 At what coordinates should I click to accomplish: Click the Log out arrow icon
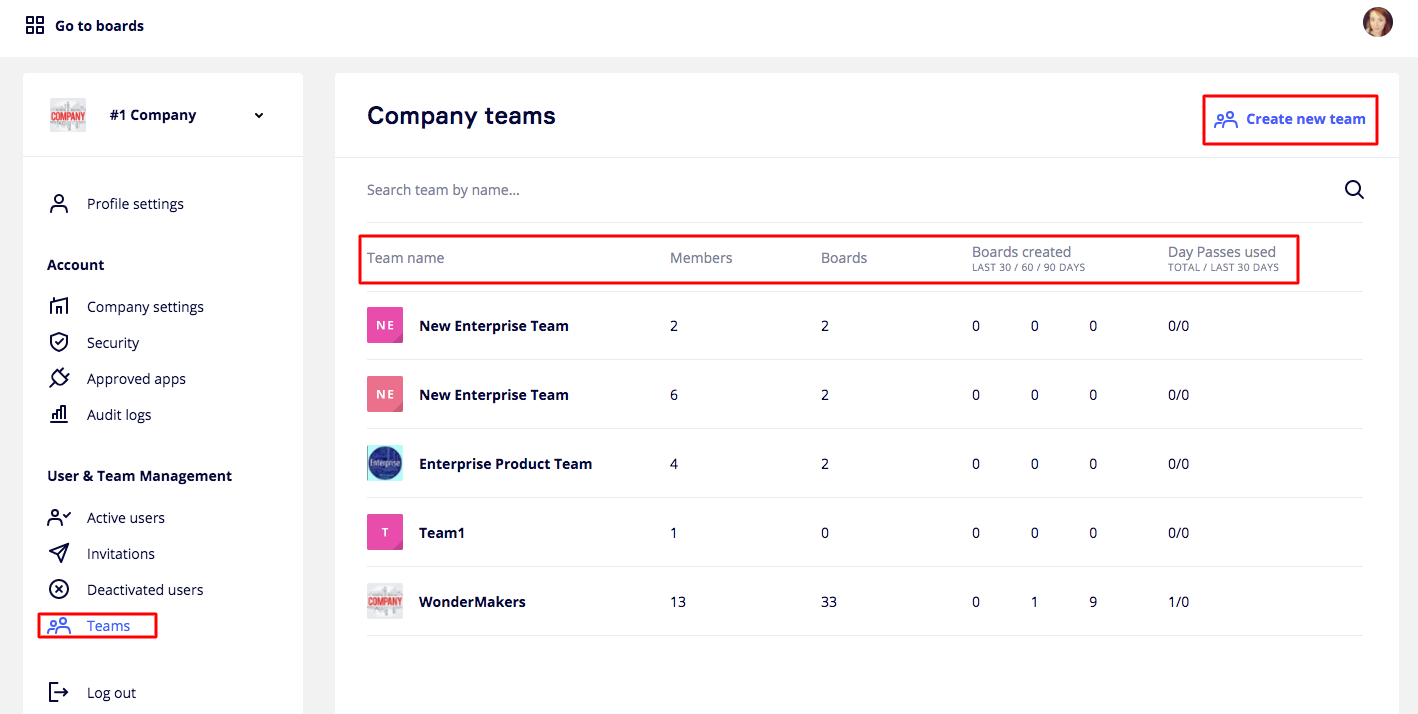point(59,693)
